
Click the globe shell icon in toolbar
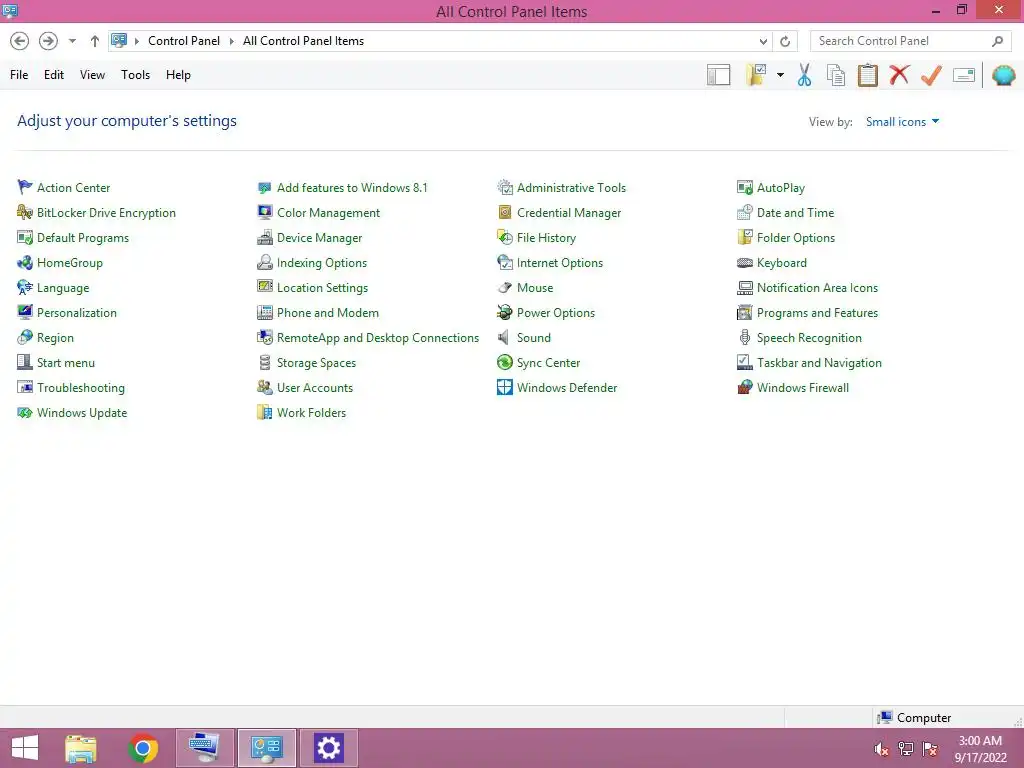1004,75
